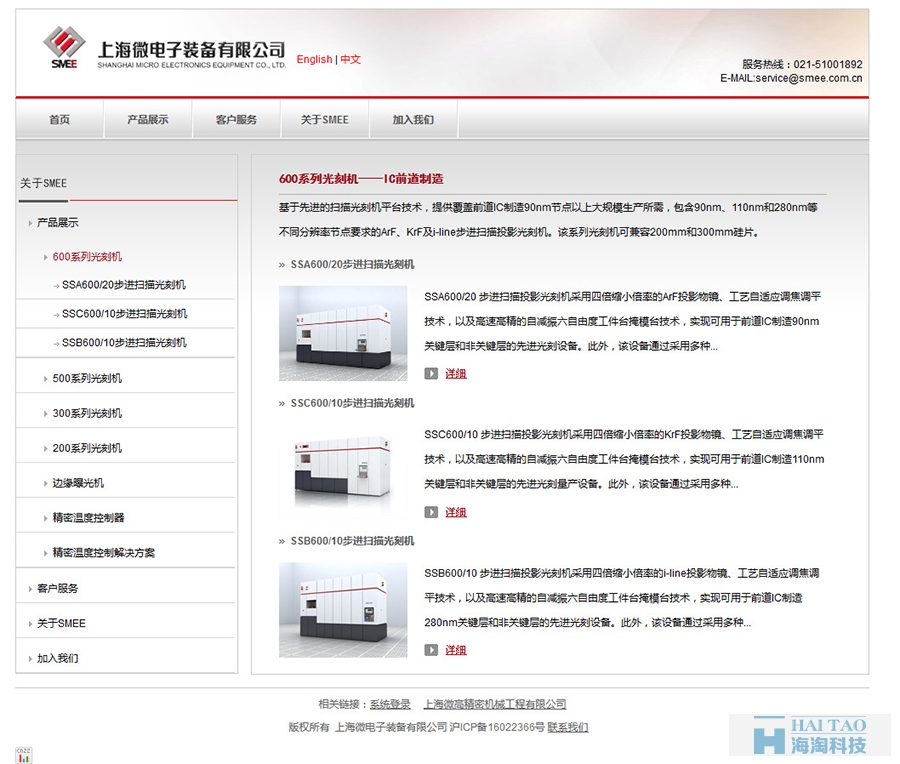Click the SSC600/10 machine thumbnail
Viewport: 900px width, 764px height.
tap(343, 472)
